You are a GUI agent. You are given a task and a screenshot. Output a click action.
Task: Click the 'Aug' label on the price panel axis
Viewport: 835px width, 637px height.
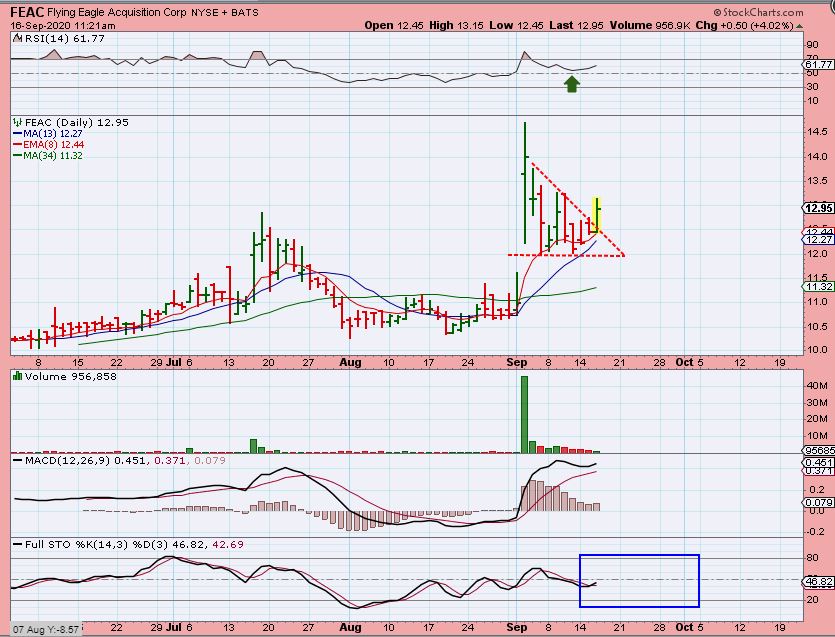point(350,363)
